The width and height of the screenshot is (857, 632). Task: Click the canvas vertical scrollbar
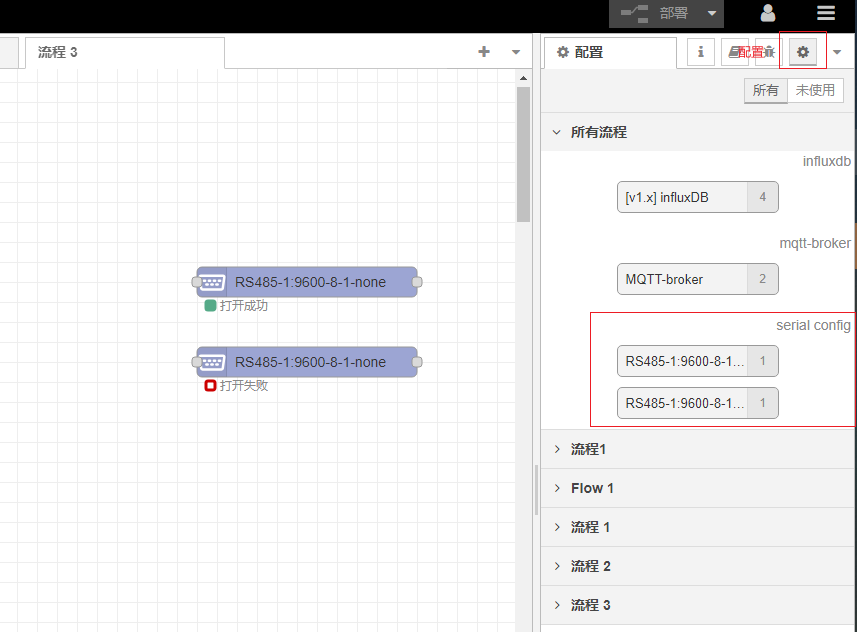[x=523, y=155]
